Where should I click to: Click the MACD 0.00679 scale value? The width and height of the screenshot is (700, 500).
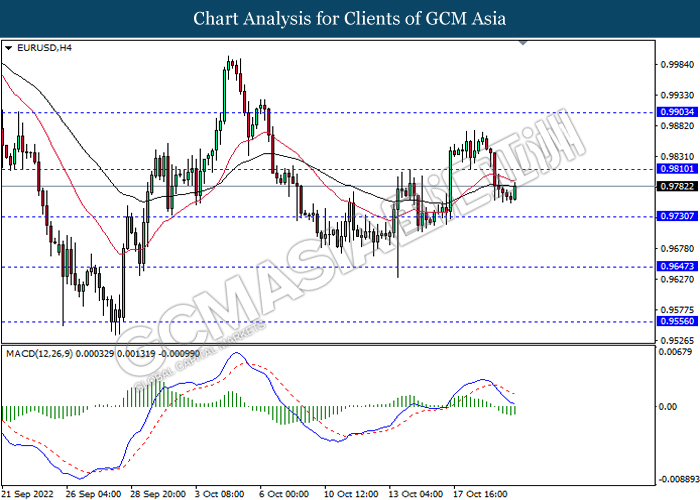675,352
